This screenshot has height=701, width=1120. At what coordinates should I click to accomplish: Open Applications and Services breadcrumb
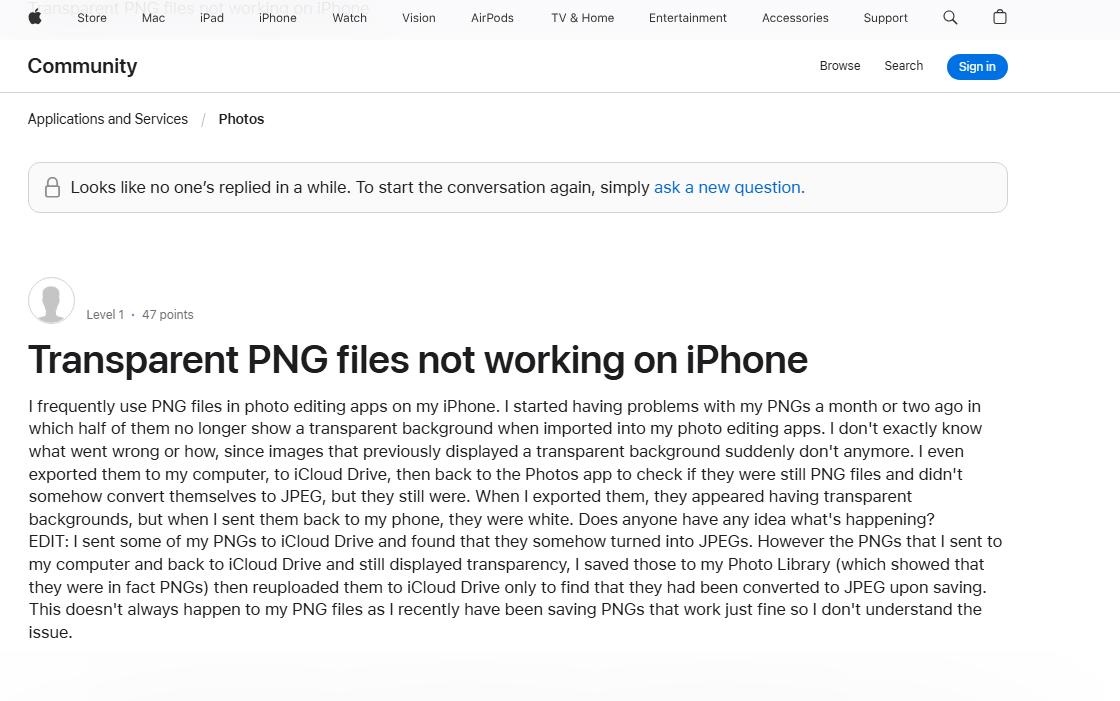click(108, 119)
